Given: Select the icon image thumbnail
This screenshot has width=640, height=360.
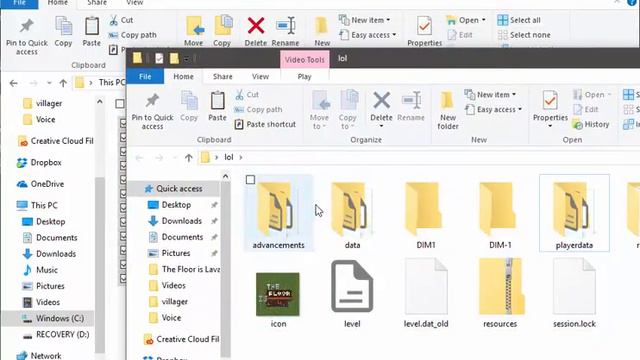Looking at the screenshot, I should click(278, 294).
